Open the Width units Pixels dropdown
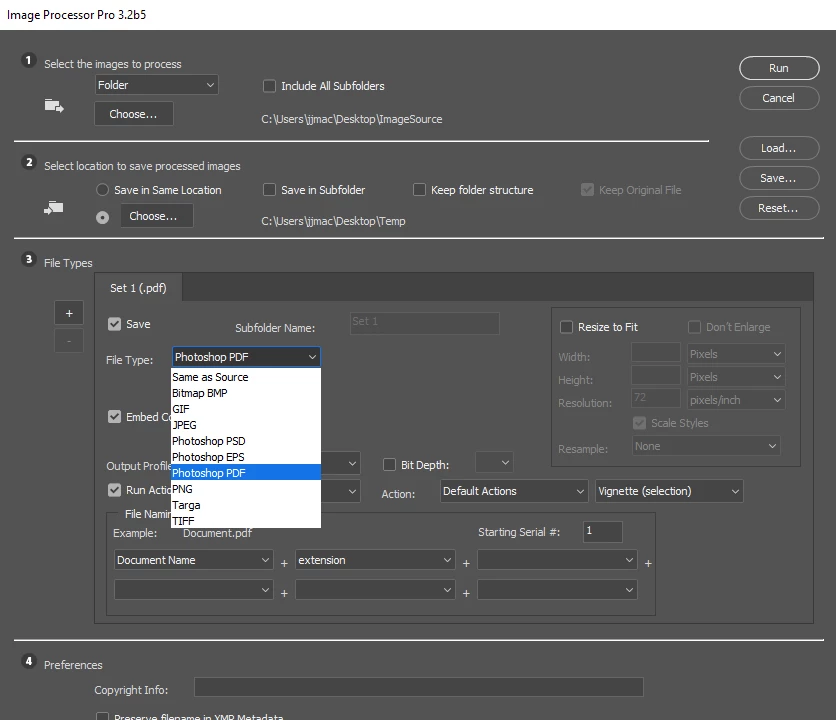The image size is (836, 720). (x=736, y=354)
